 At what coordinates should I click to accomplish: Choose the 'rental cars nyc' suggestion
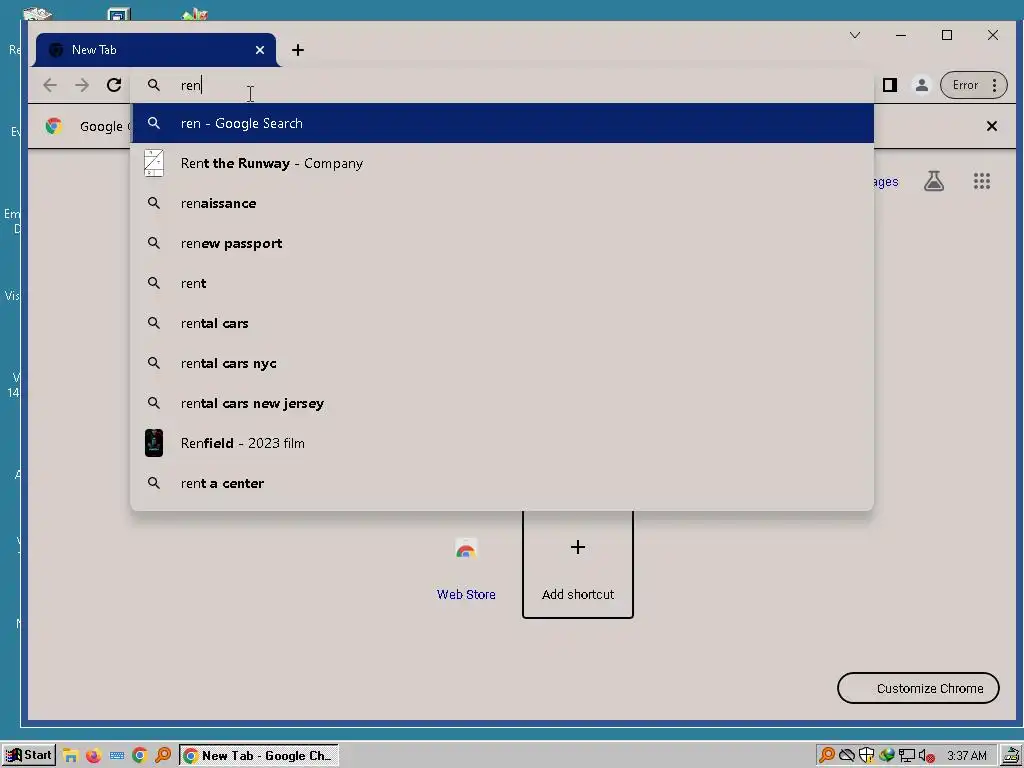(x=502, y=363)
